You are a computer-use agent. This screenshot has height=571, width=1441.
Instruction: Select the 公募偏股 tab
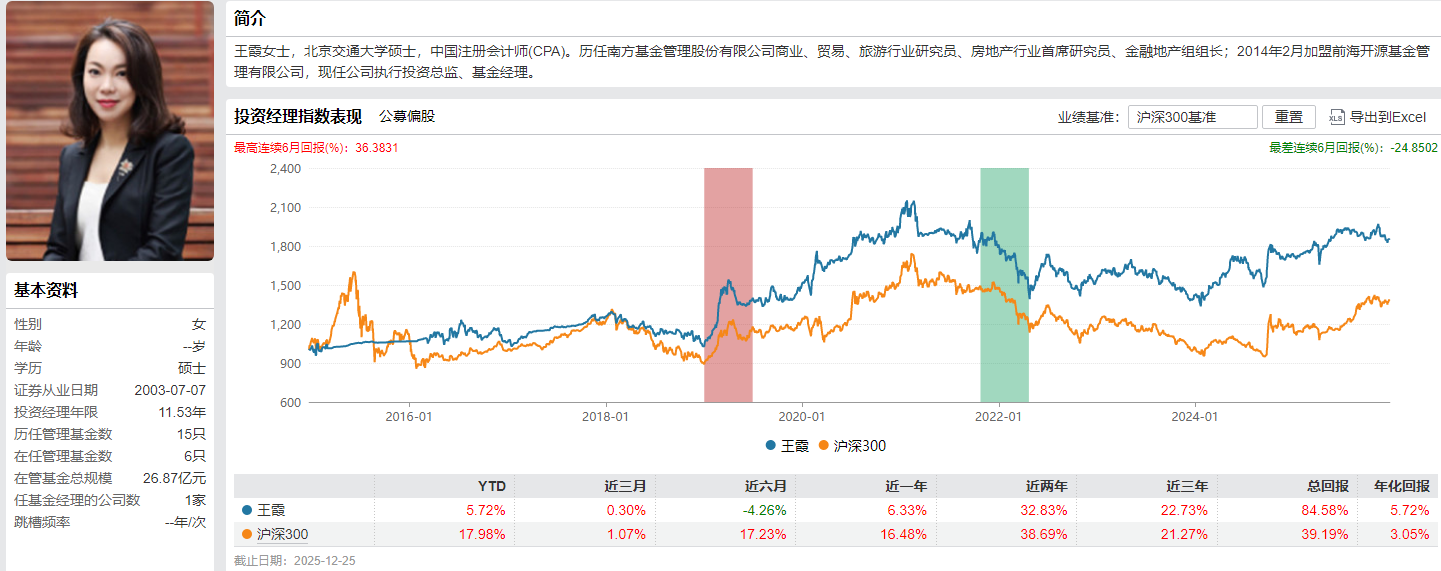click(x=407, y=116)
